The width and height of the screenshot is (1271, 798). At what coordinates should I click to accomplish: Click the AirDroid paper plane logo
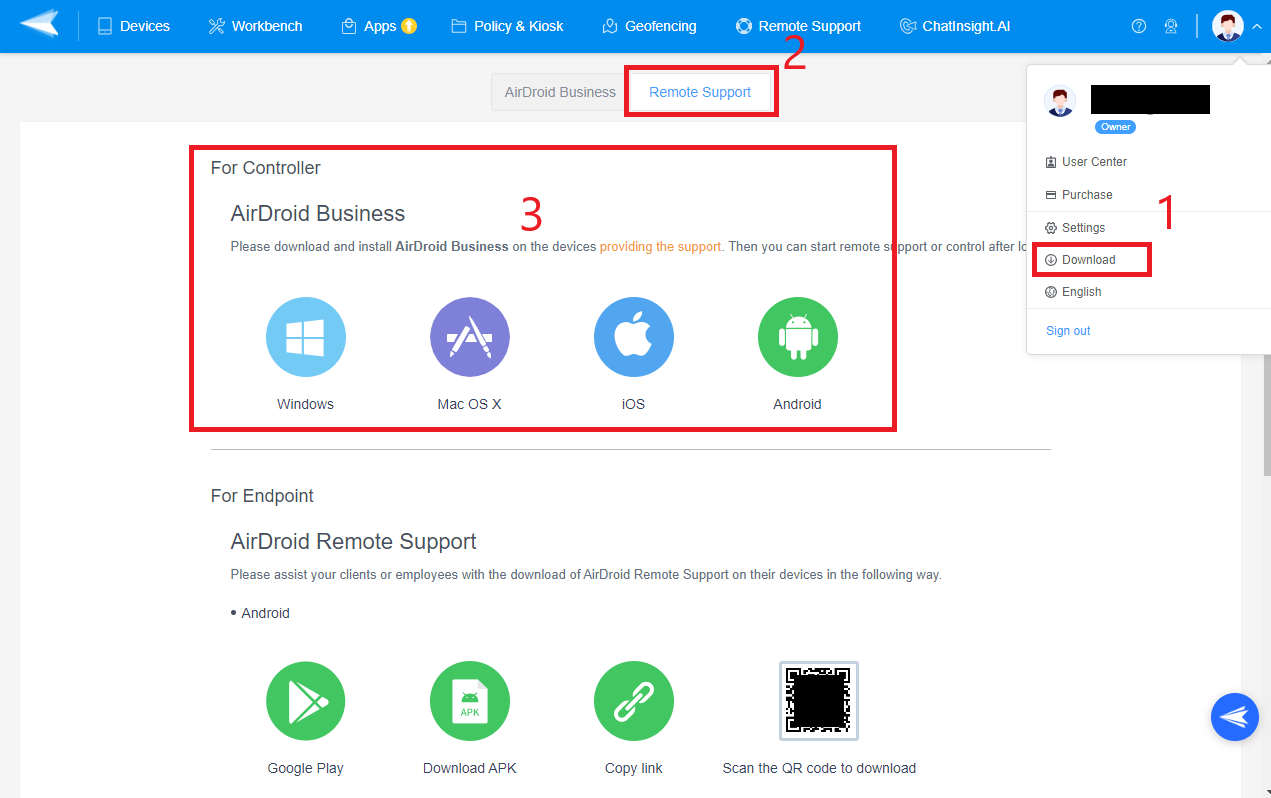point(39,24)
